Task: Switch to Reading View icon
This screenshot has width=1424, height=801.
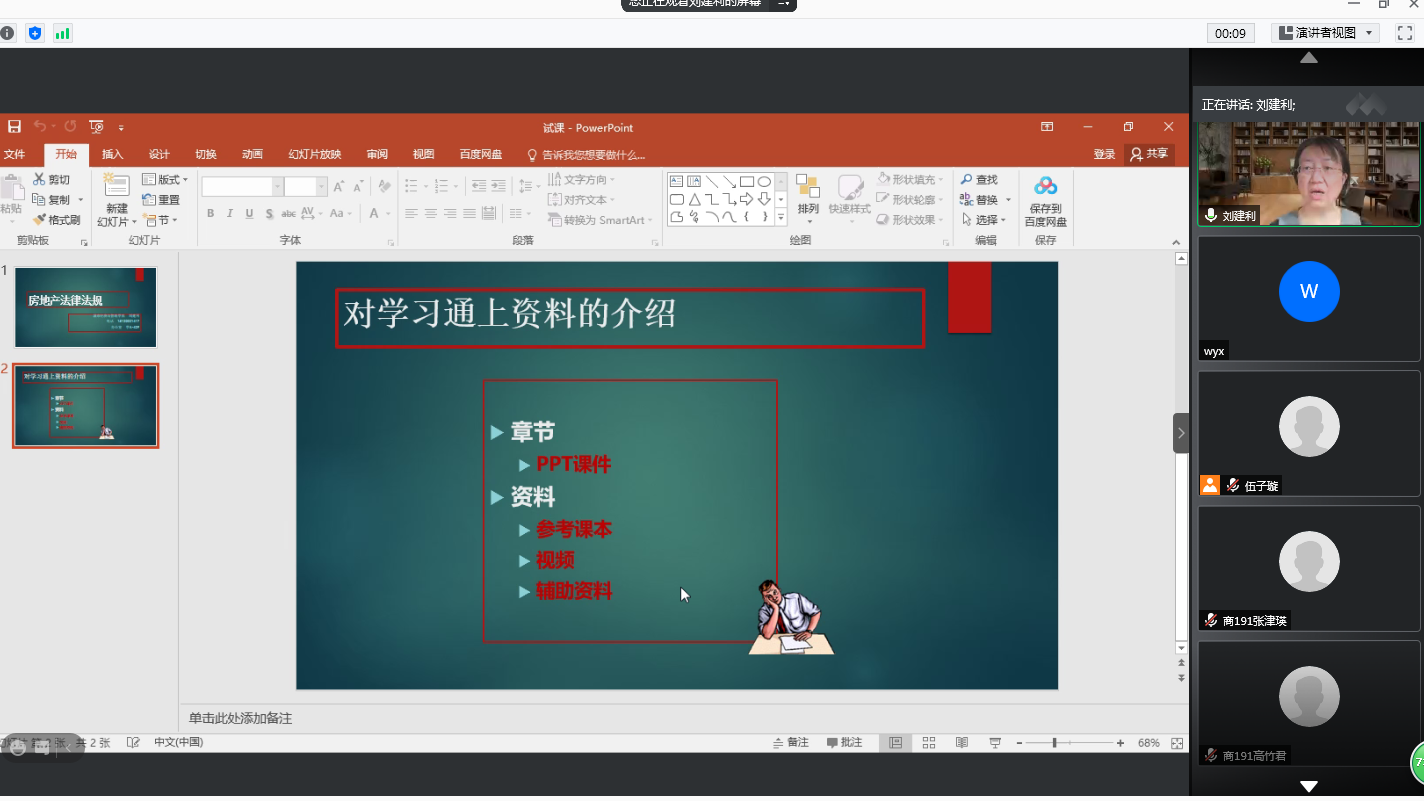Action: tap(961, 743)
